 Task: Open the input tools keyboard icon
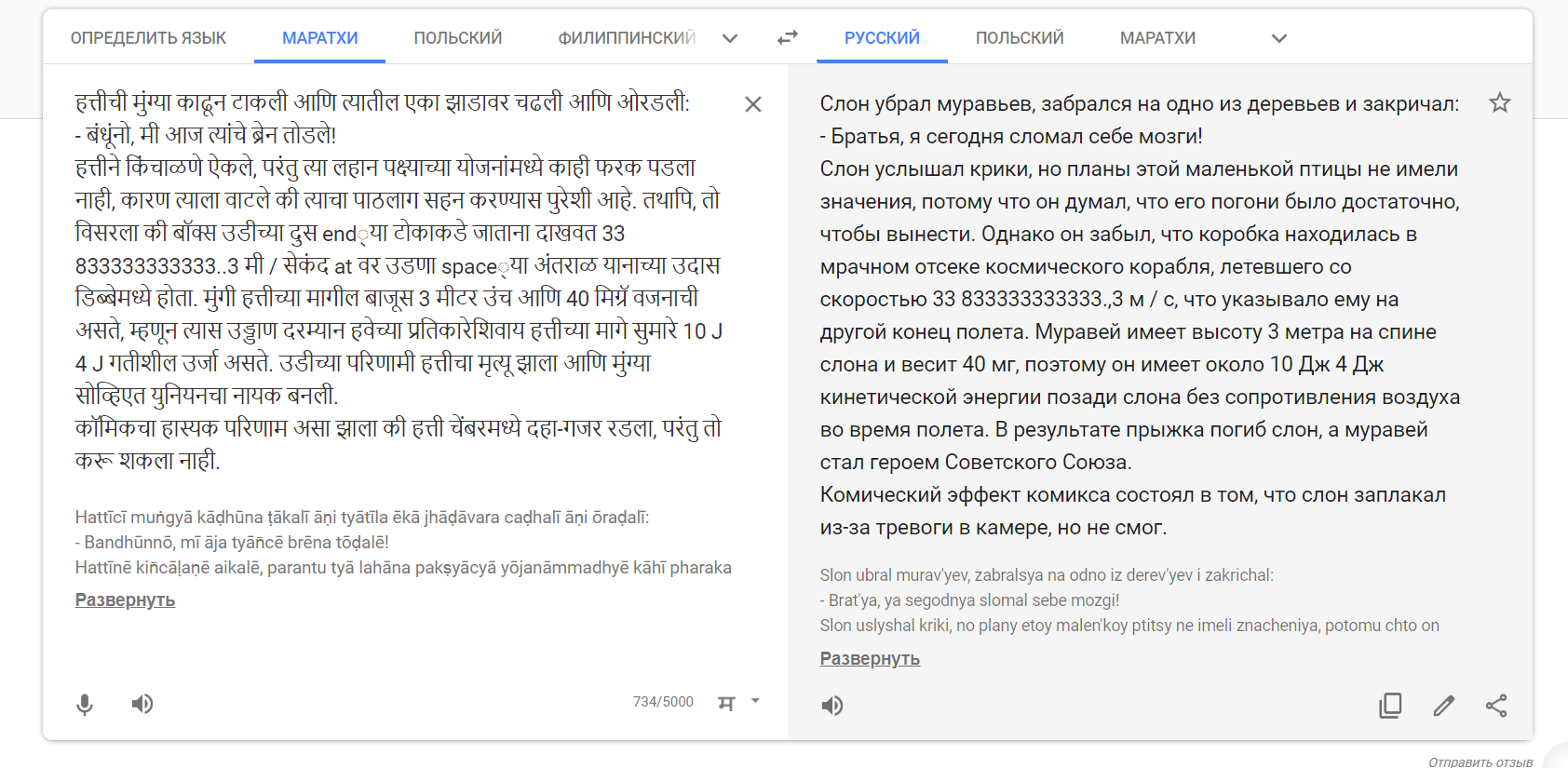pos(726,703)
